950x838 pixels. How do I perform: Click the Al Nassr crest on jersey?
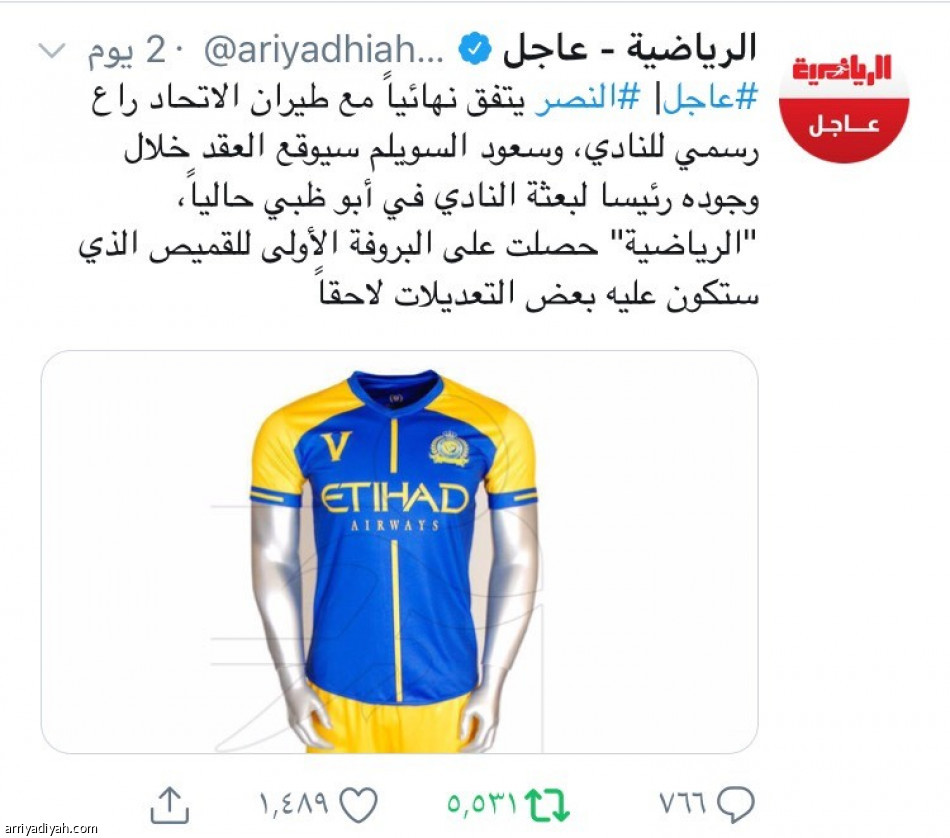449,449
